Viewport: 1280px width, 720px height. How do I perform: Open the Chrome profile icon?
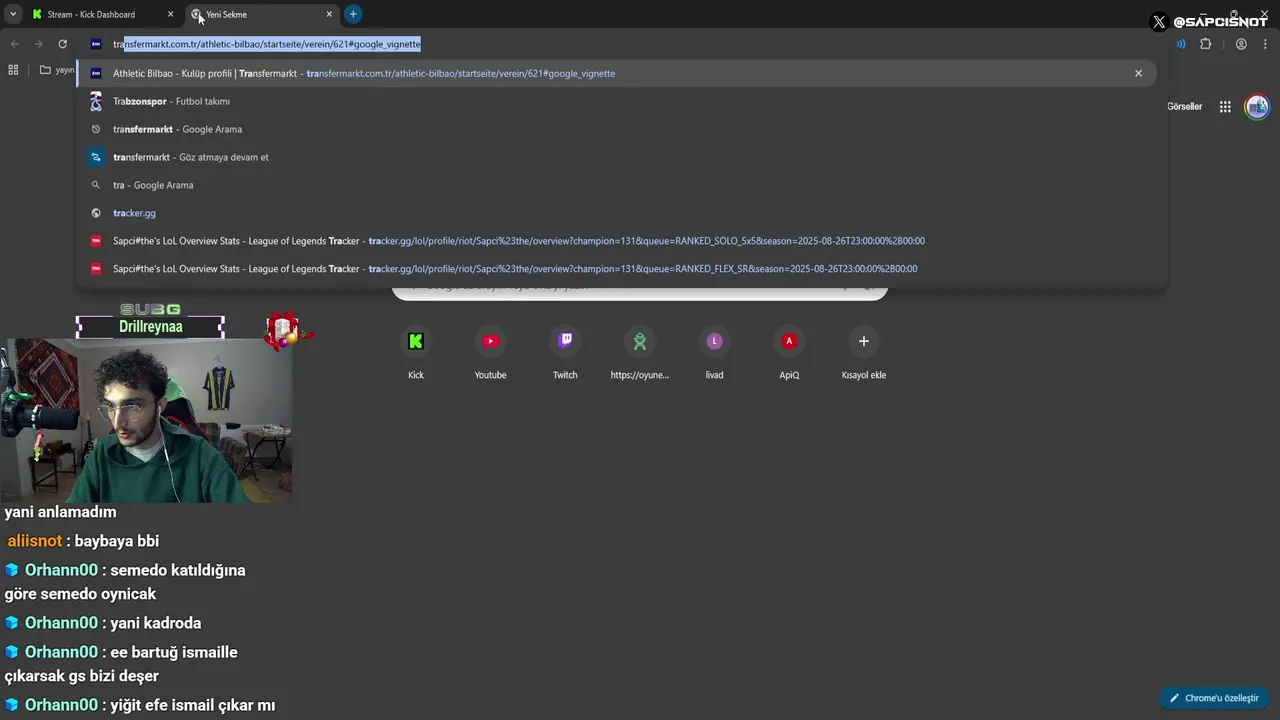[1241, 44]
